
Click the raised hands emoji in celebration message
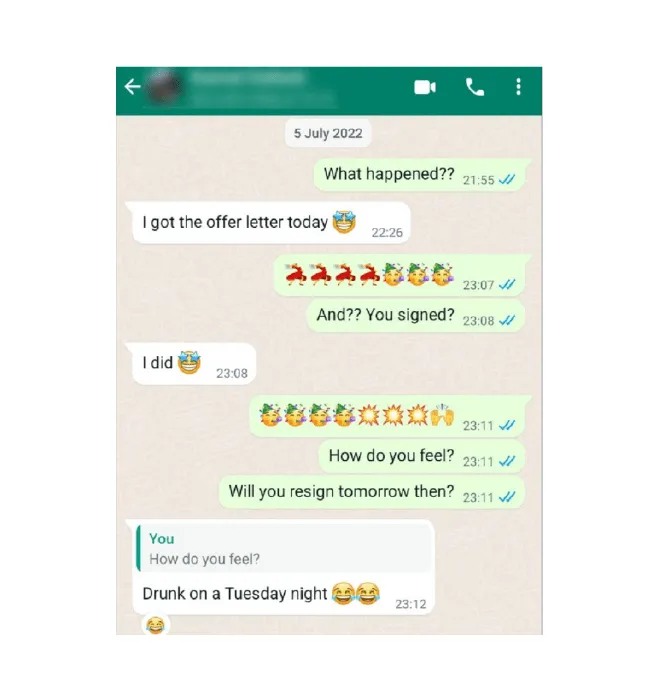(442, 415)
